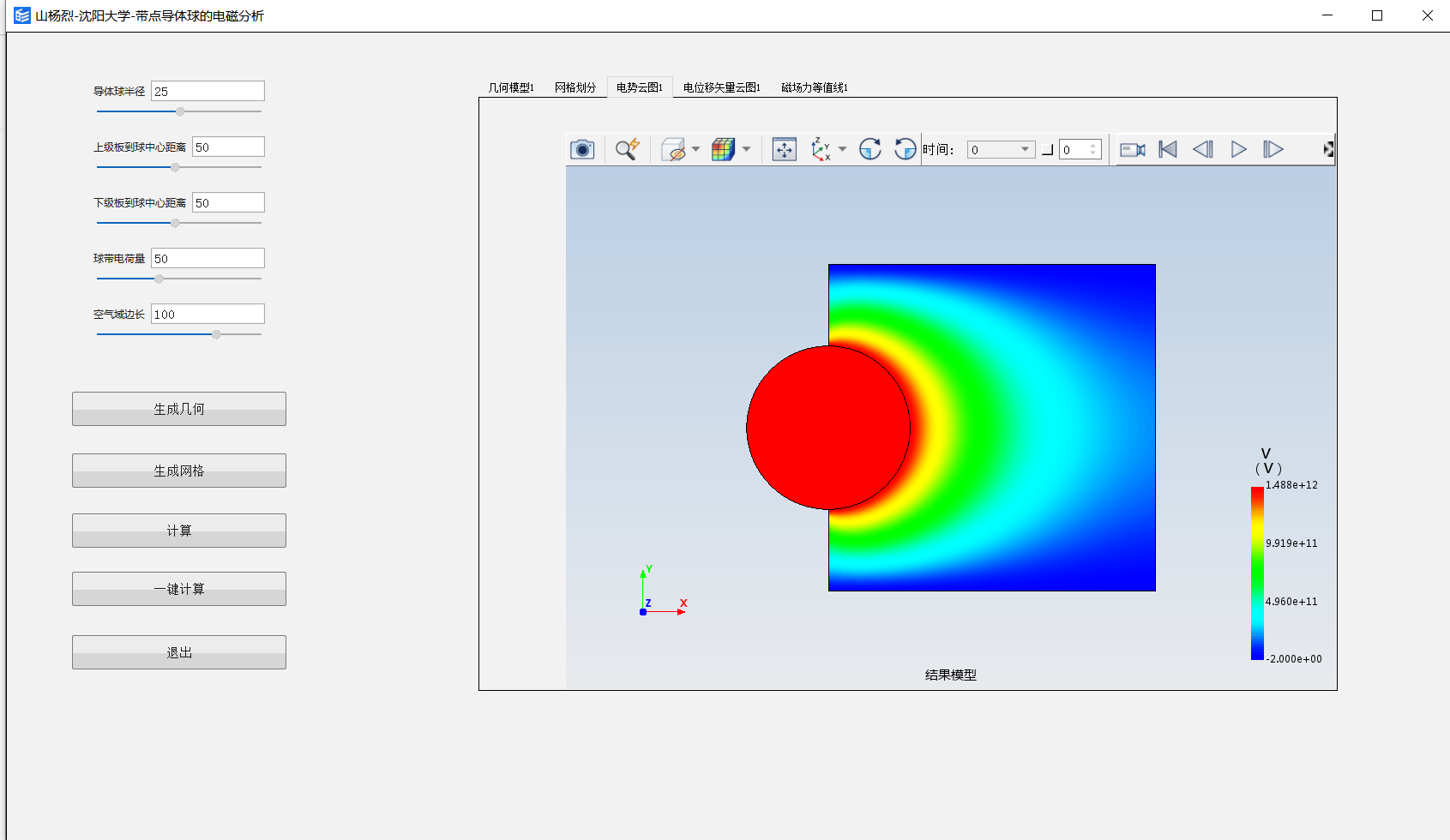Click the XYZ axis orientation icon
Screen dimensions: 1450x840
pyautogui.click(x=821, y=149)
